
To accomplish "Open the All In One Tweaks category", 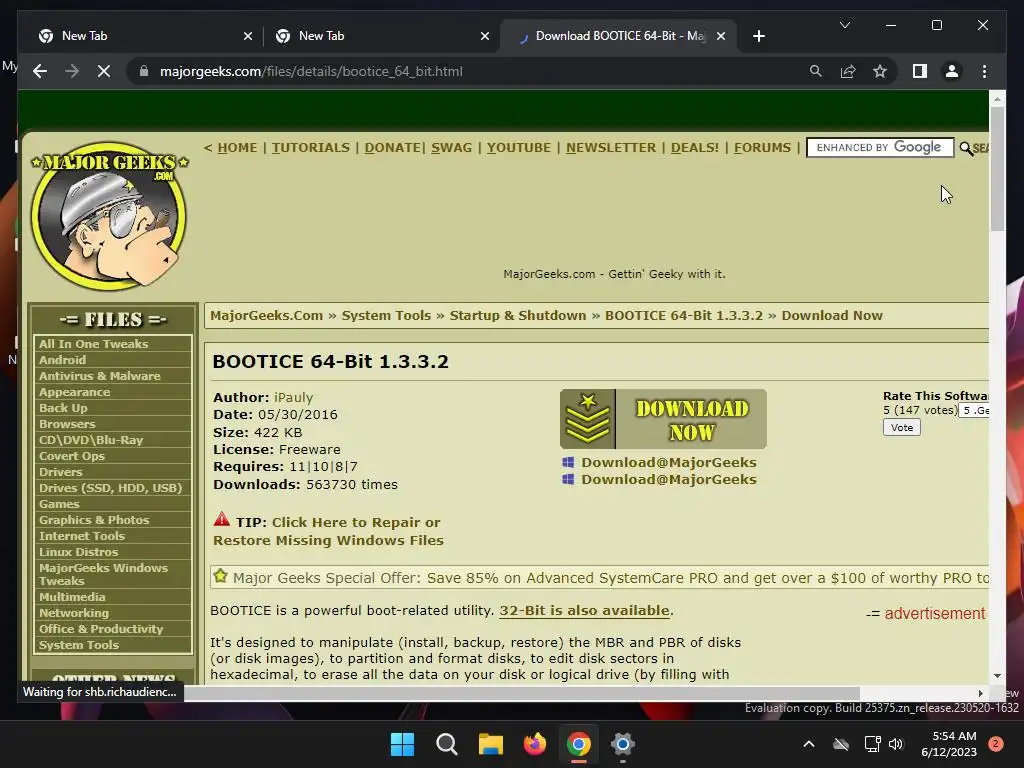I will point(93,344).
